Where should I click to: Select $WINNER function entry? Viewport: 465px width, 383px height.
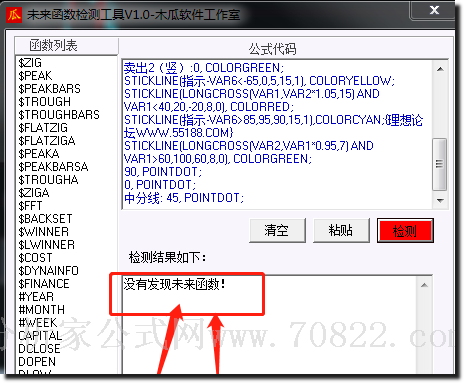[x=44, y=232]
